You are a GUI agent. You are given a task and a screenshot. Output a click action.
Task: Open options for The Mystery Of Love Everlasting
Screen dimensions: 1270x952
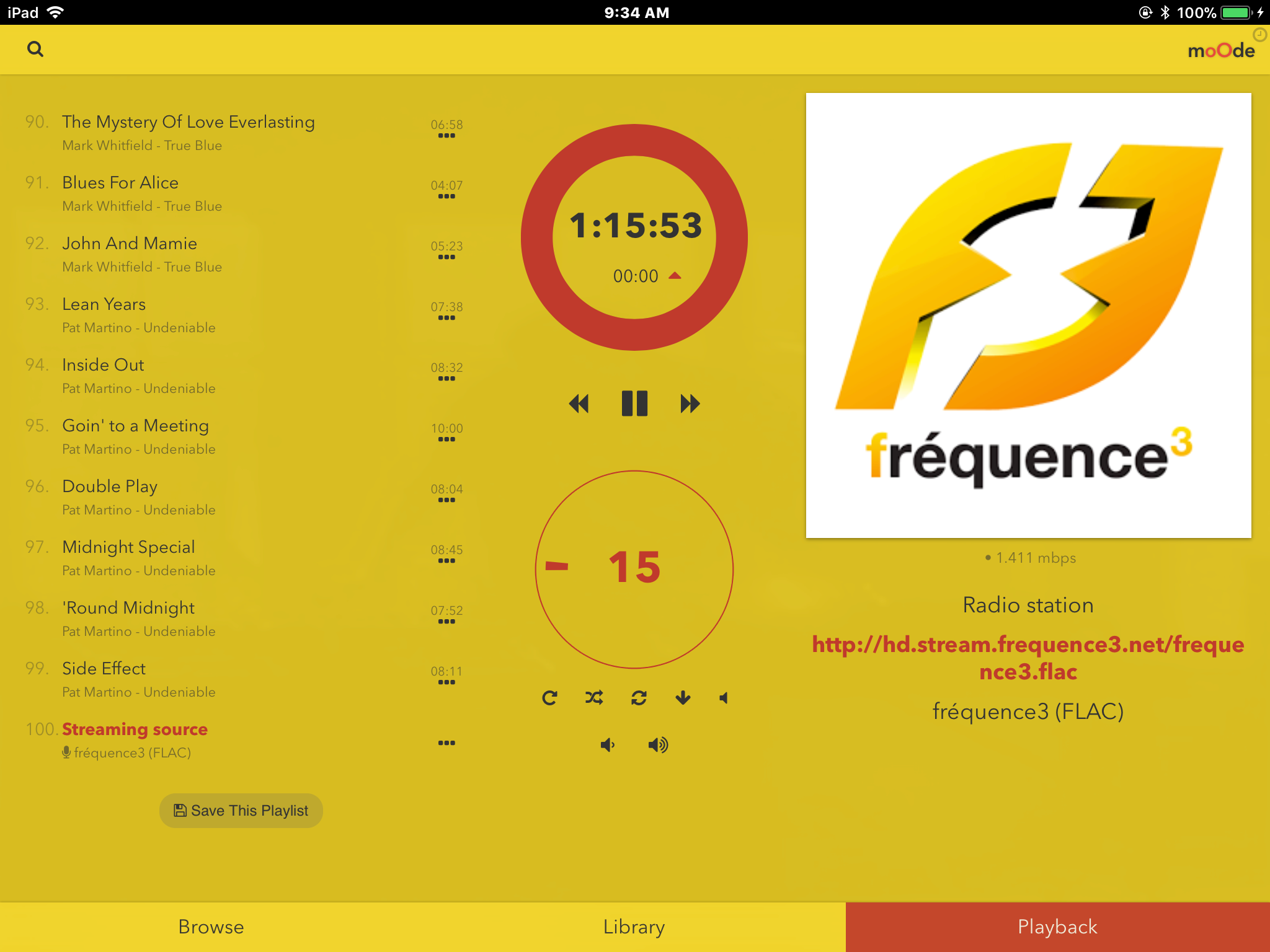(x=446, y=136)
